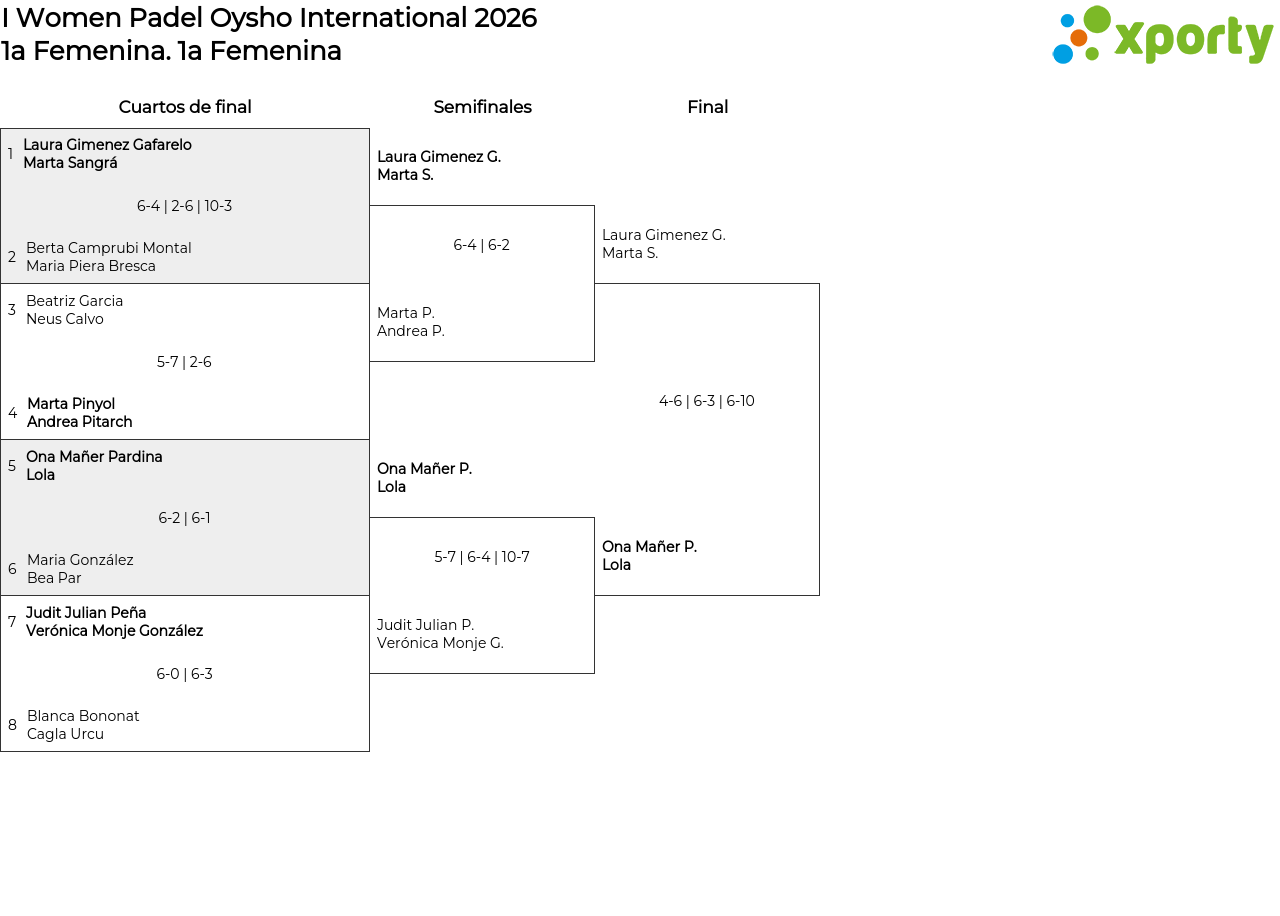Open the semifinal 6-4 | 6-2 score
The image size is (1280, 916).
481,245
